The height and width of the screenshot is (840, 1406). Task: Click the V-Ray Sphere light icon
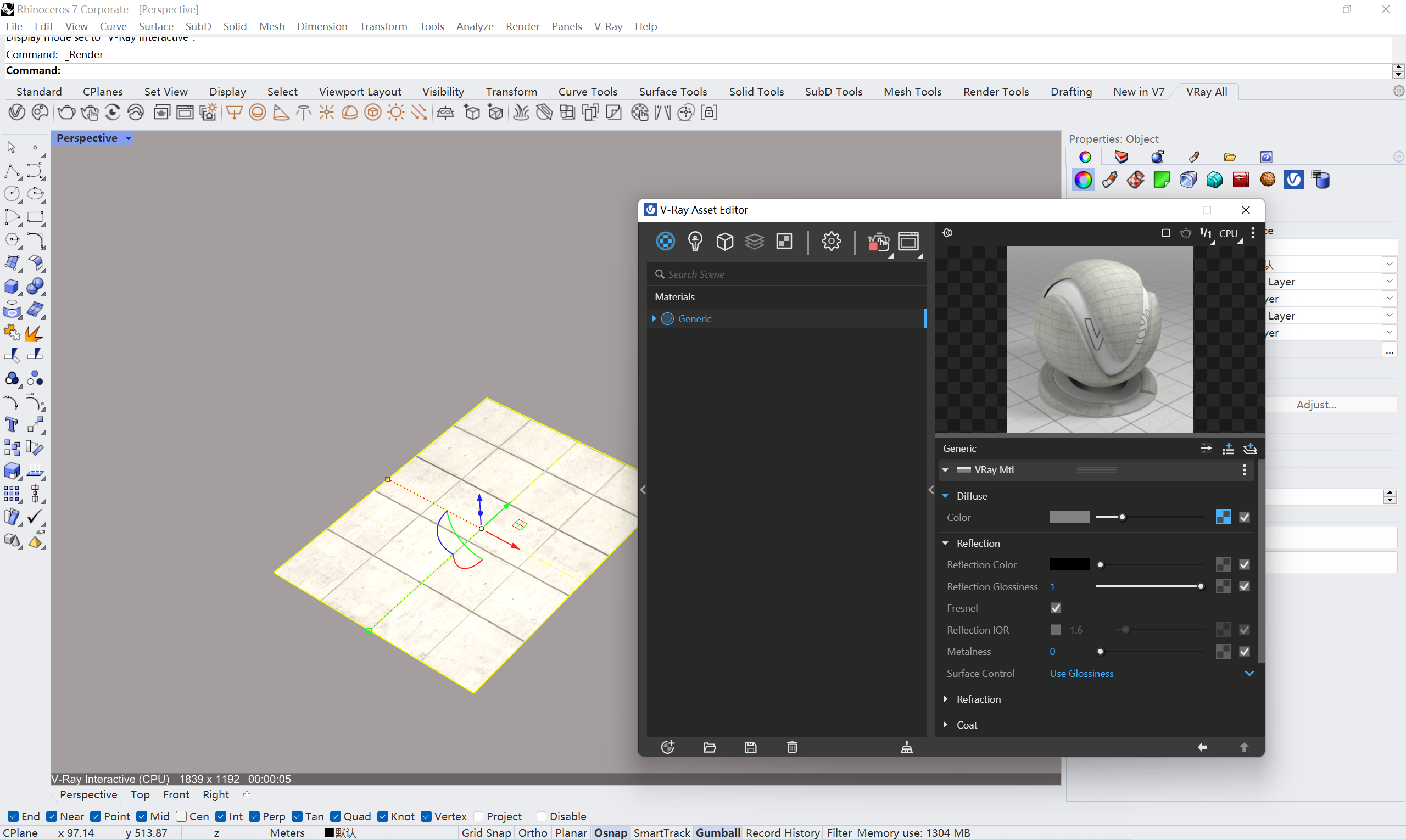click(x=258, y=113)
